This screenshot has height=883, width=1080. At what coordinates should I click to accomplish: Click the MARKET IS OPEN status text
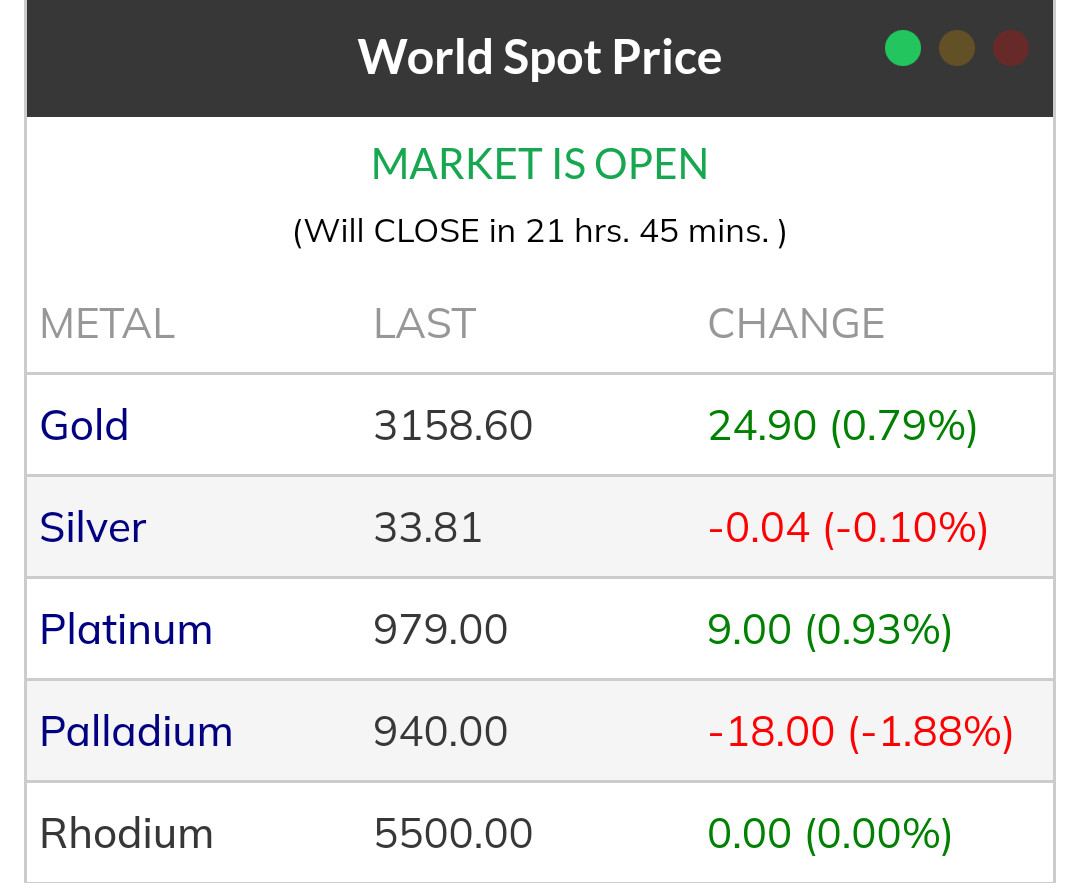click(x=540, y=165)
